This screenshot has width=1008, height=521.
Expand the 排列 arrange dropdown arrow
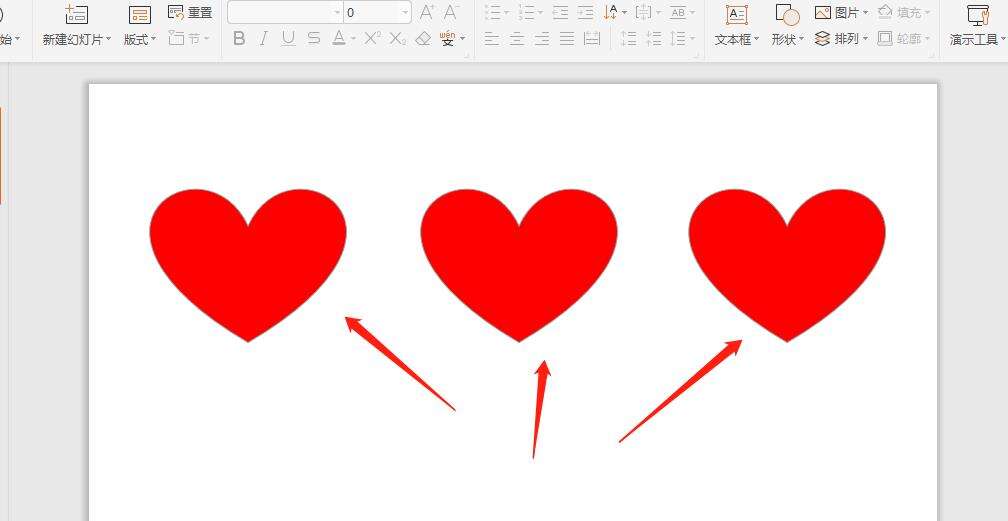tap(865, 39)
